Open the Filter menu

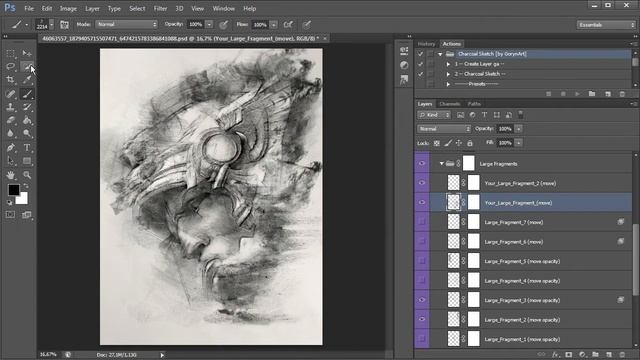click(160, 8)
